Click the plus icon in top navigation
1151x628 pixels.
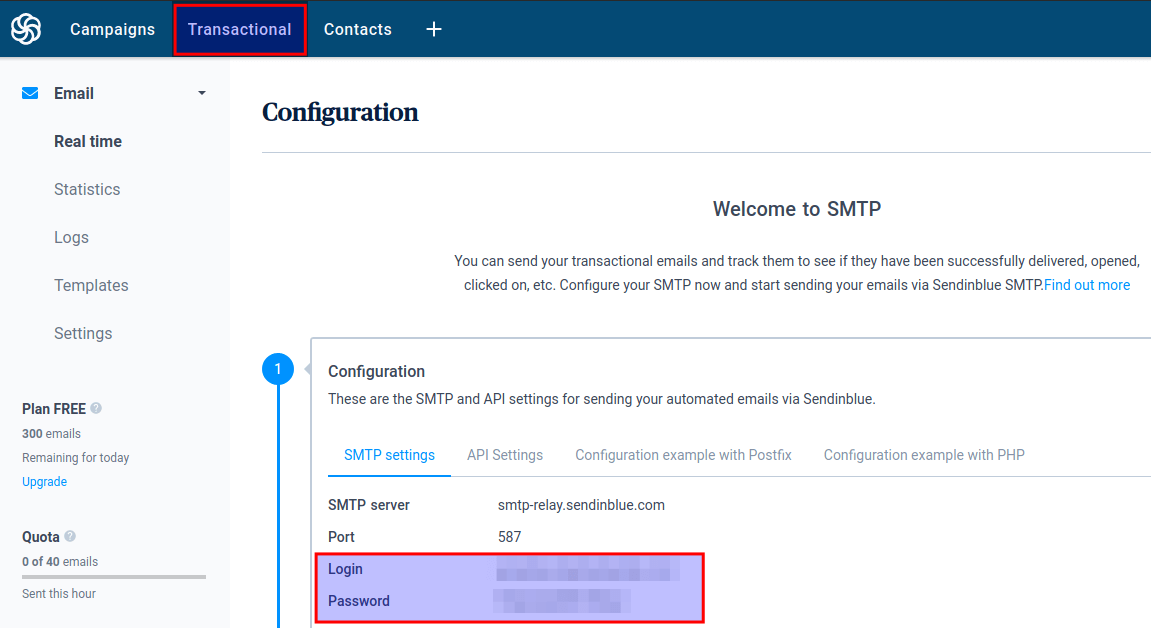[x=434, y=29]
